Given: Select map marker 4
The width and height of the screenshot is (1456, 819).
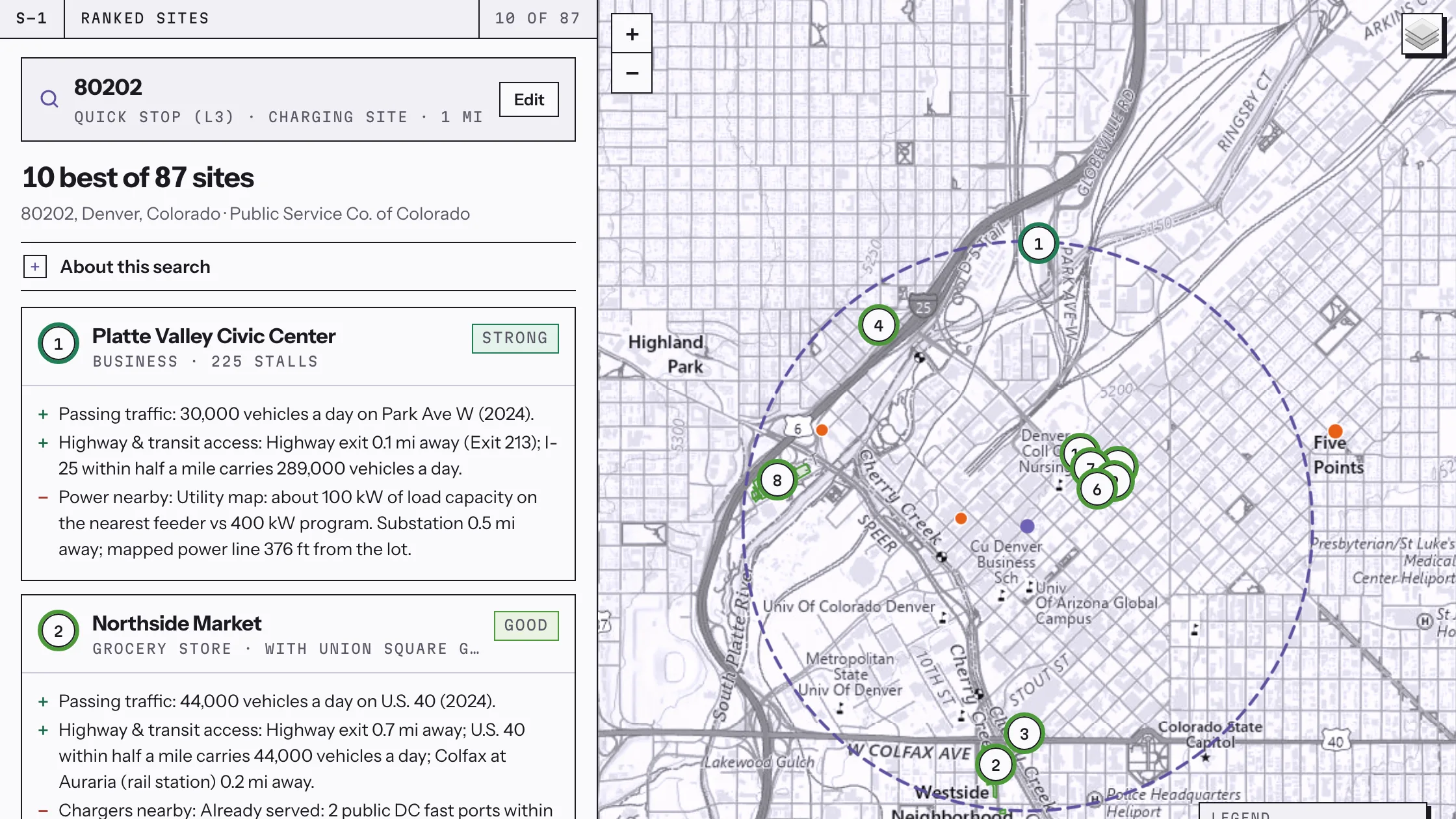Looking at the screenshot, I should (878, 325).
